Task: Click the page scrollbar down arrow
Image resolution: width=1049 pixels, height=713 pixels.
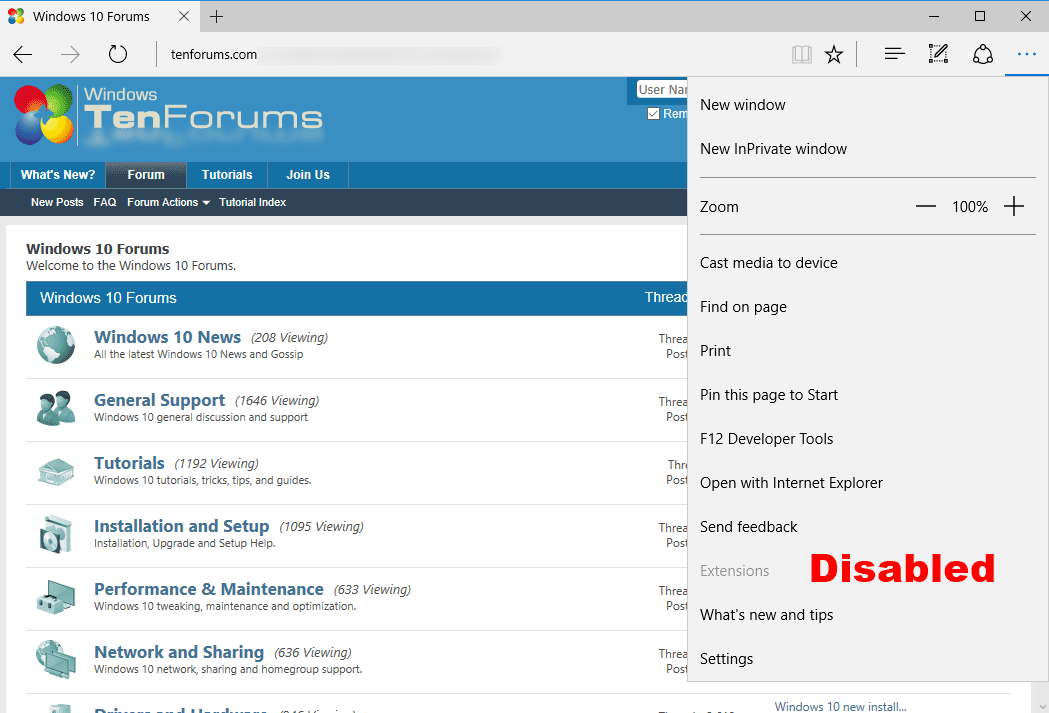Action: pyautogui.click(x=1042, y=706)
